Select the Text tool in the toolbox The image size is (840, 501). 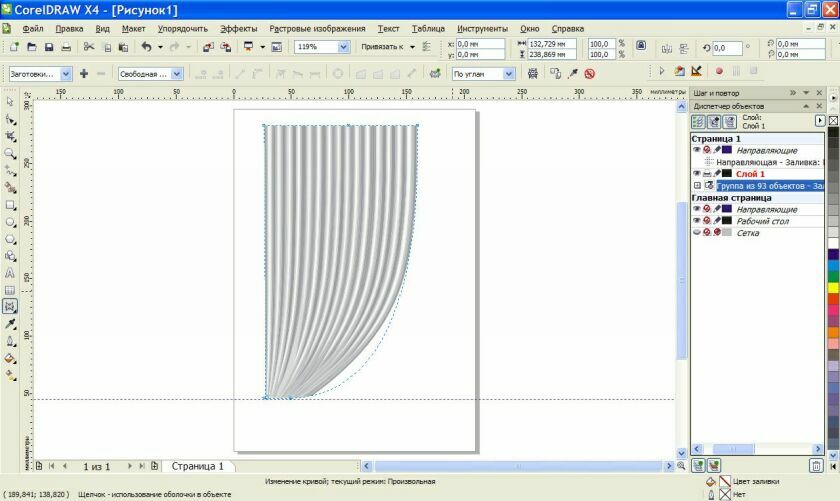tap(10, 272)
